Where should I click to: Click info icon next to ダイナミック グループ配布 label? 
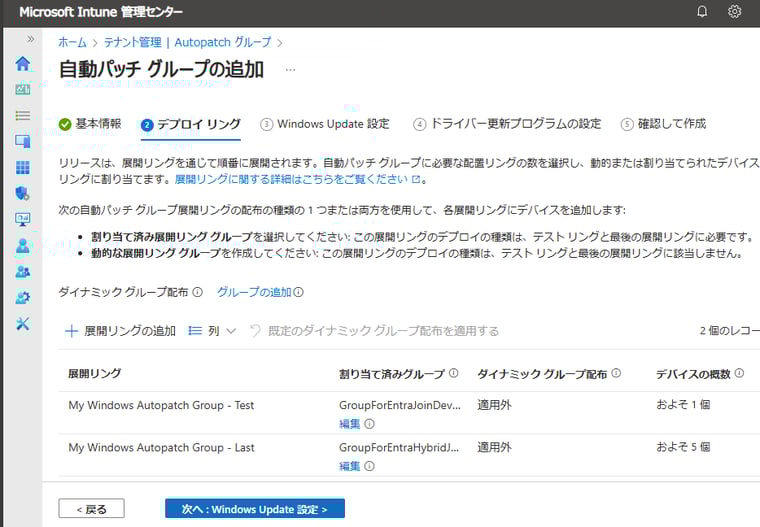pos(197,292)
